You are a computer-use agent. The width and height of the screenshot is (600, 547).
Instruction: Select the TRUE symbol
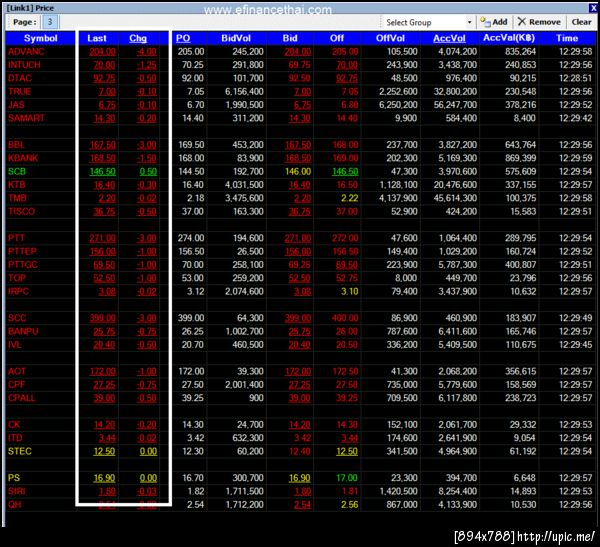(x=20, y=91)
